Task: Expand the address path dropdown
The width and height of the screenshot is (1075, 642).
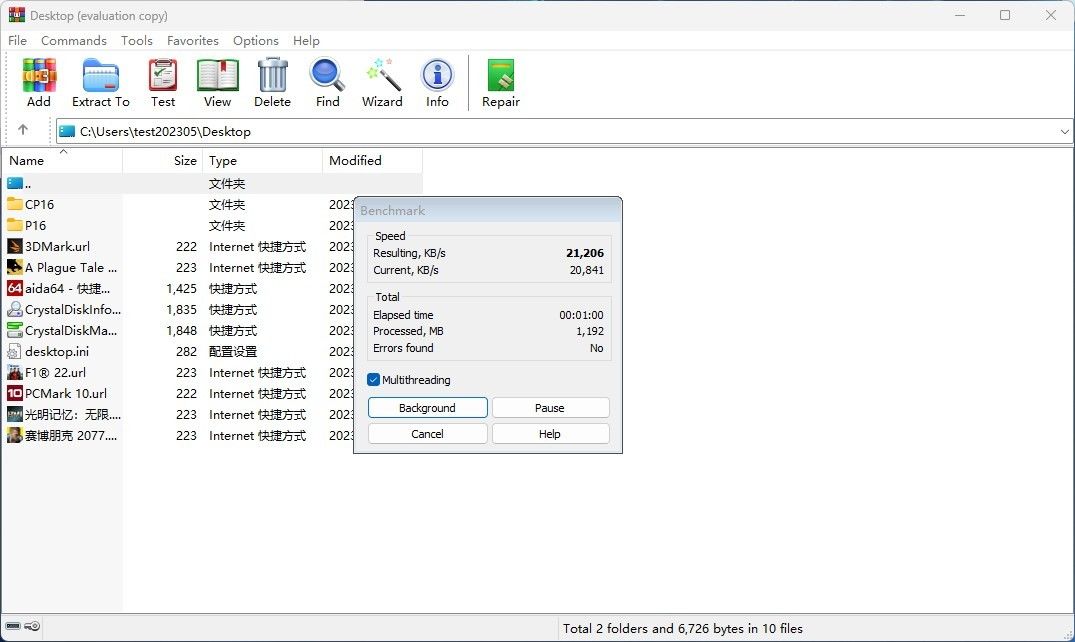Action: (1063, 132)
